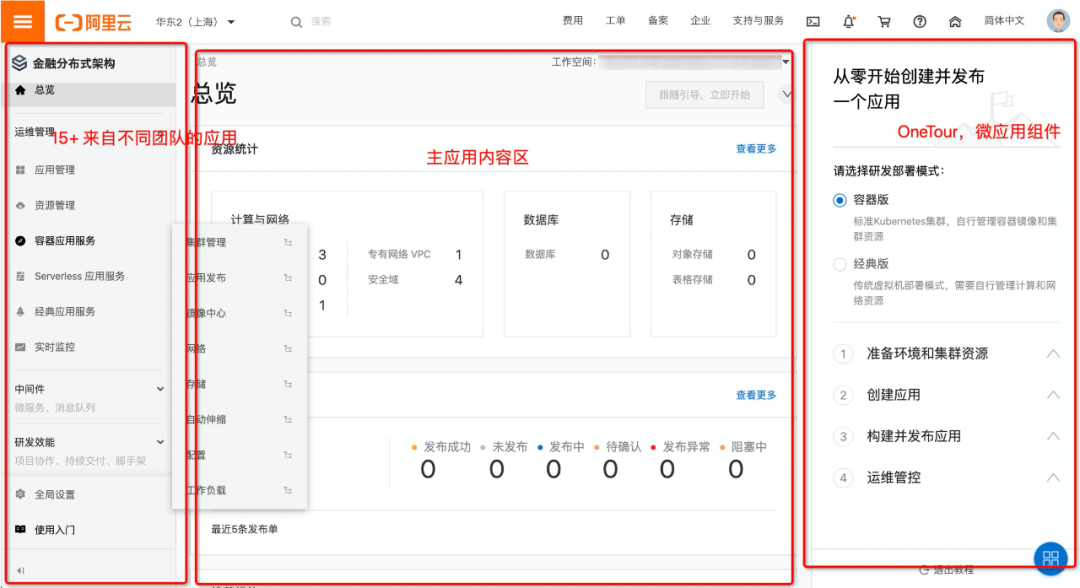Check notifications via the bell icon

click(848, 20)
